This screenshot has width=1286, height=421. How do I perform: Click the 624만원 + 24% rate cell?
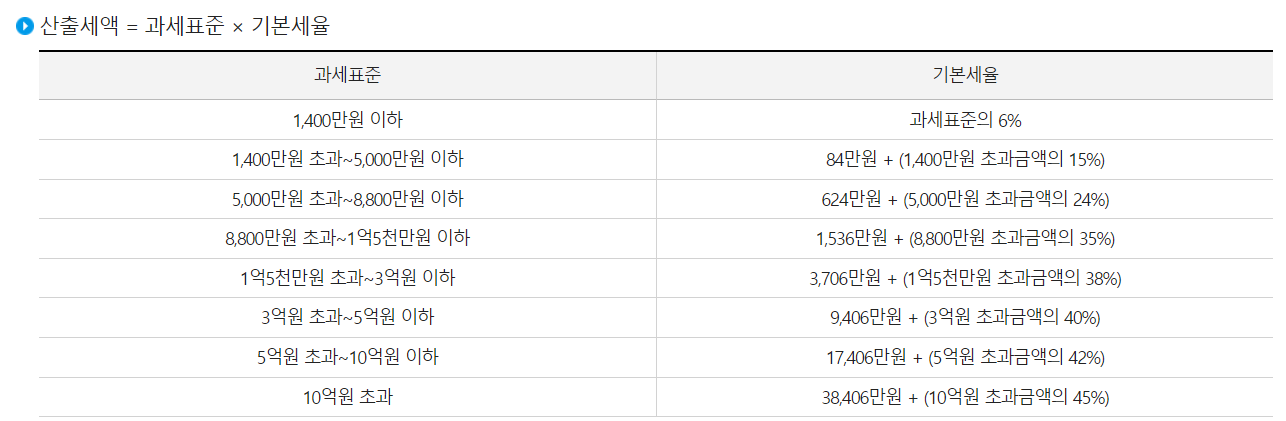tap(965, 199)
